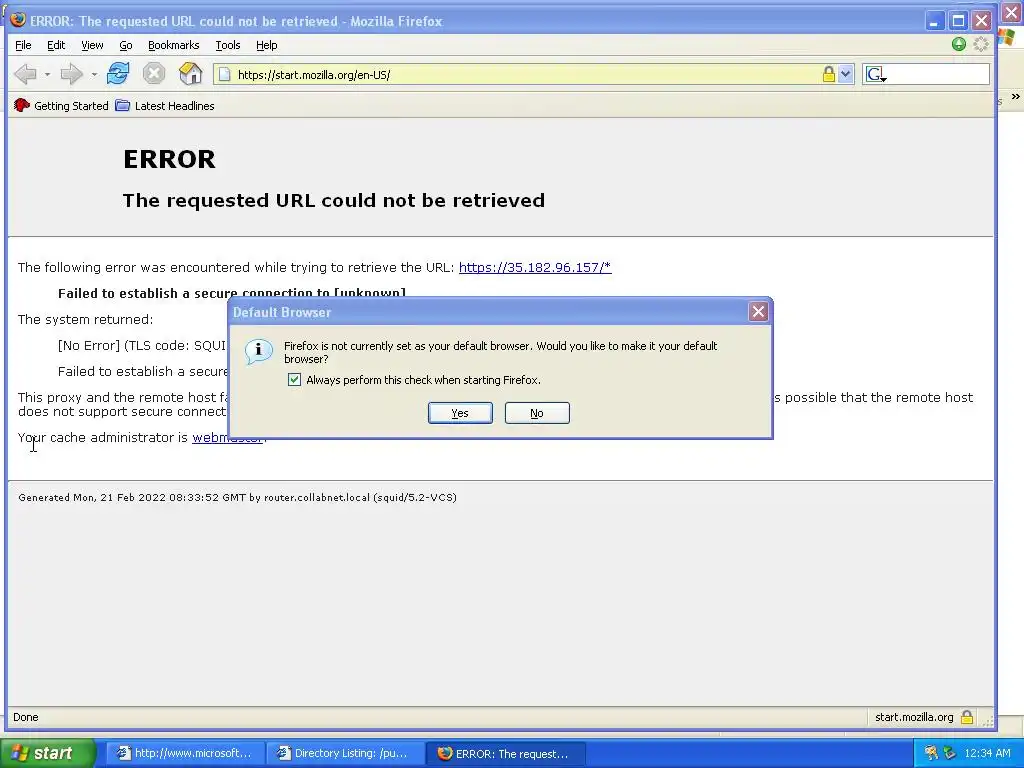Click the Back arrow toolbar button
Image resolution: width=1024 pixels, height=768 pixels.
point(25,74)
